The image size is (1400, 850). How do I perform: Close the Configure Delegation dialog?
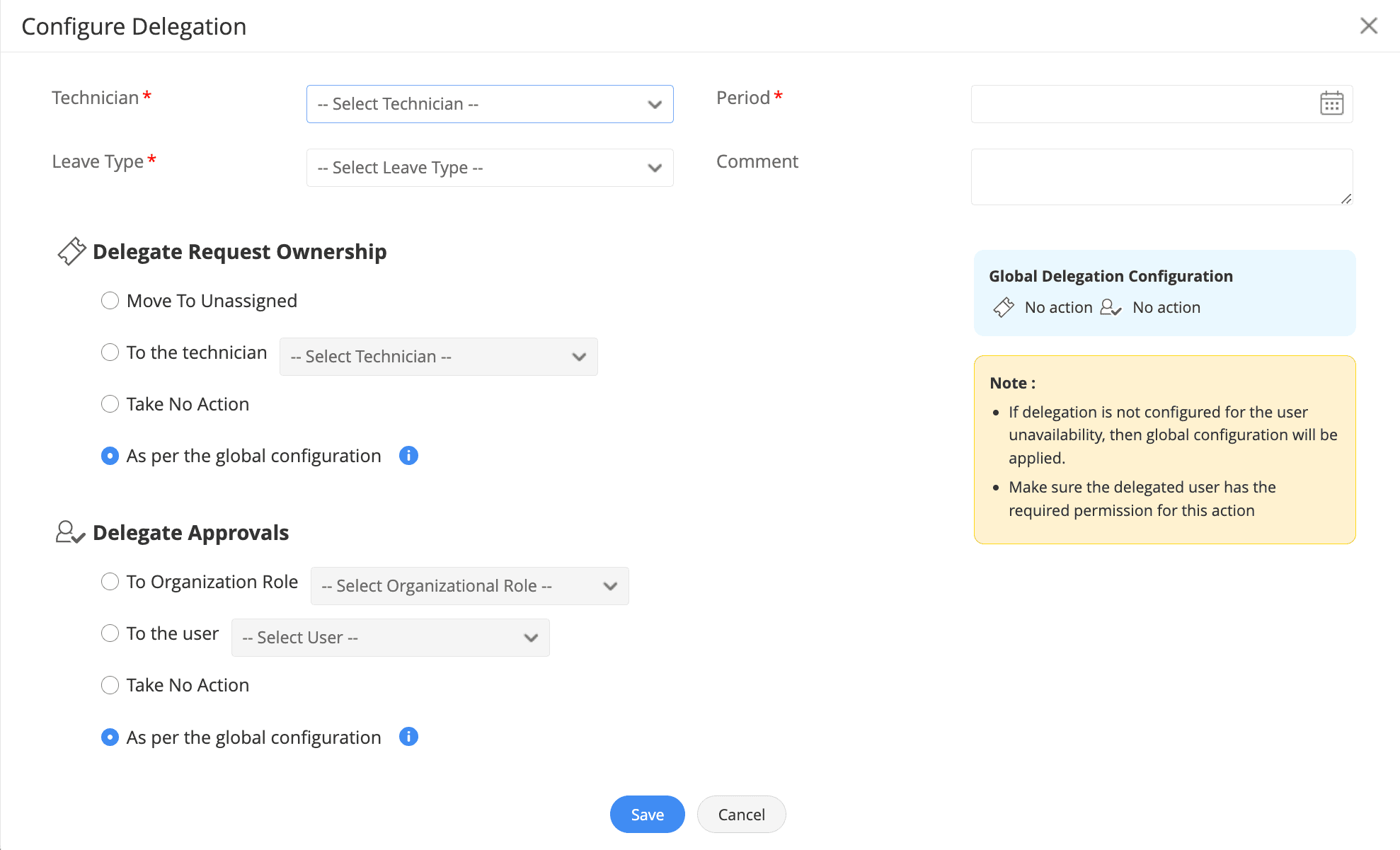click(x=1368, y=26)
